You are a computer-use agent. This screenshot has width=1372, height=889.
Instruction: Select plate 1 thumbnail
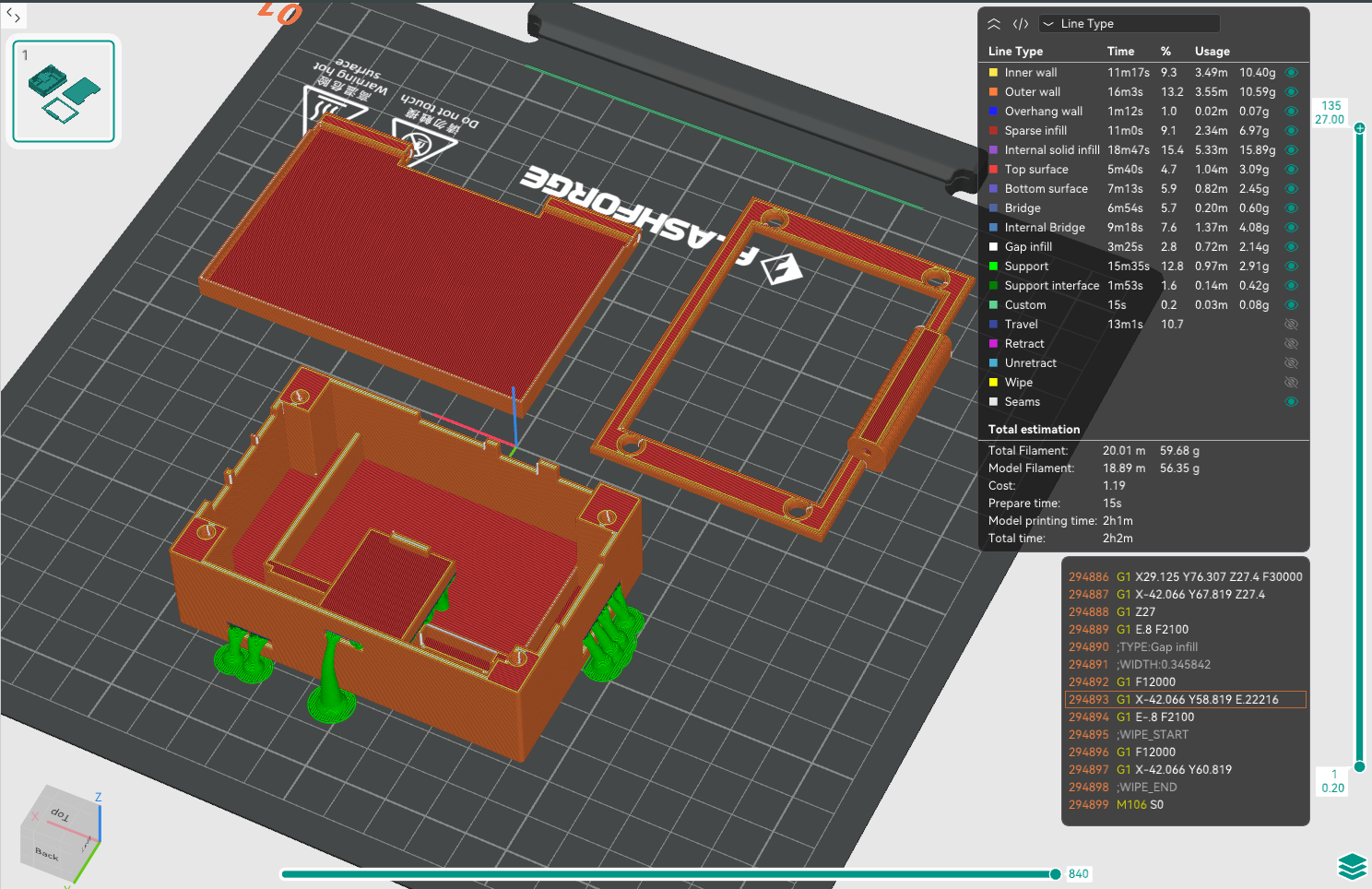pos(64,91)
